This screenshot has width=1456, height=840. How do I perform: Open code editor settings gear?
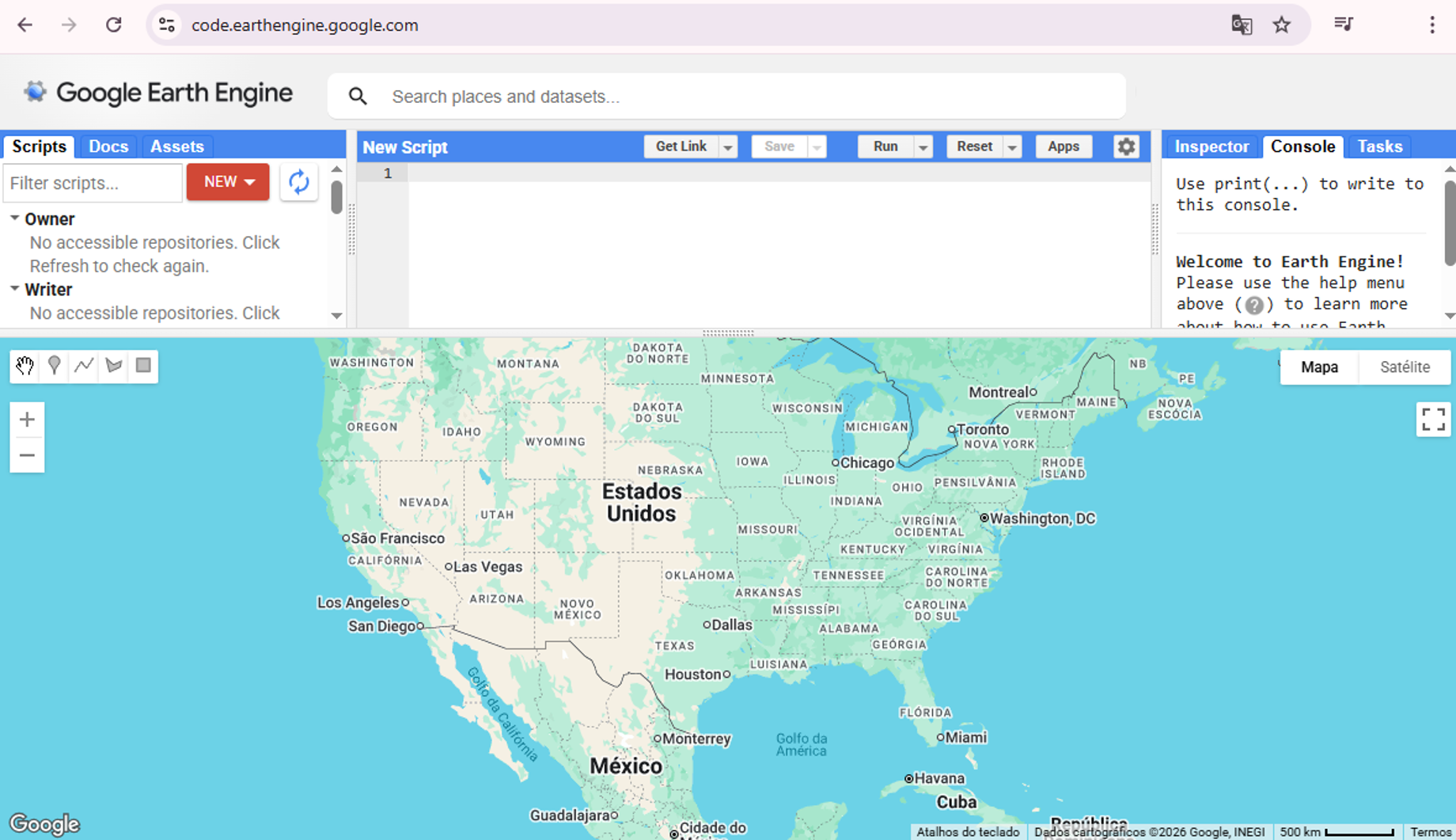(x=1126, y=146)
